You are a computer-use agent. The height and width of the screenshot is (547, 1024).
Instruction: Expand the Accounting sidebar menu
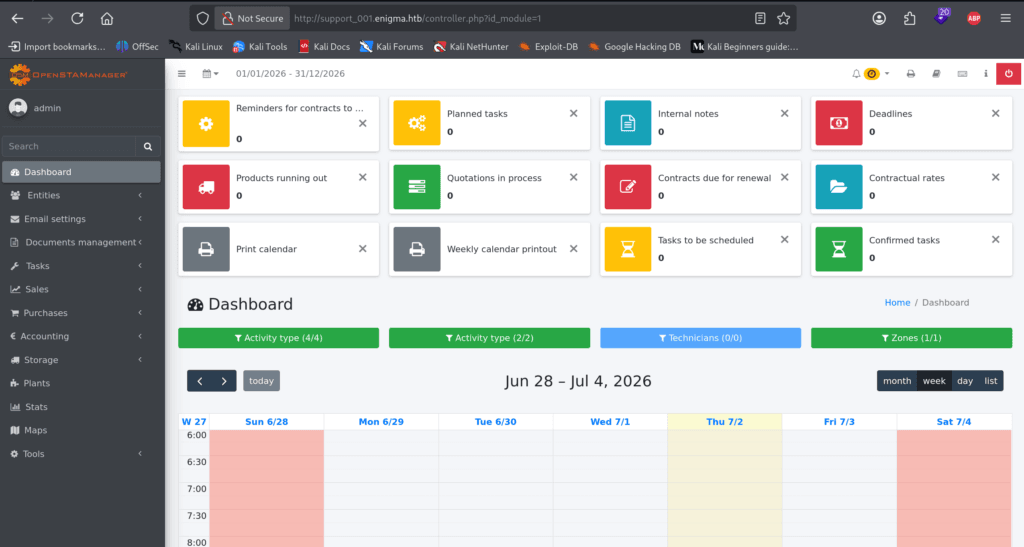coord(81,336)
